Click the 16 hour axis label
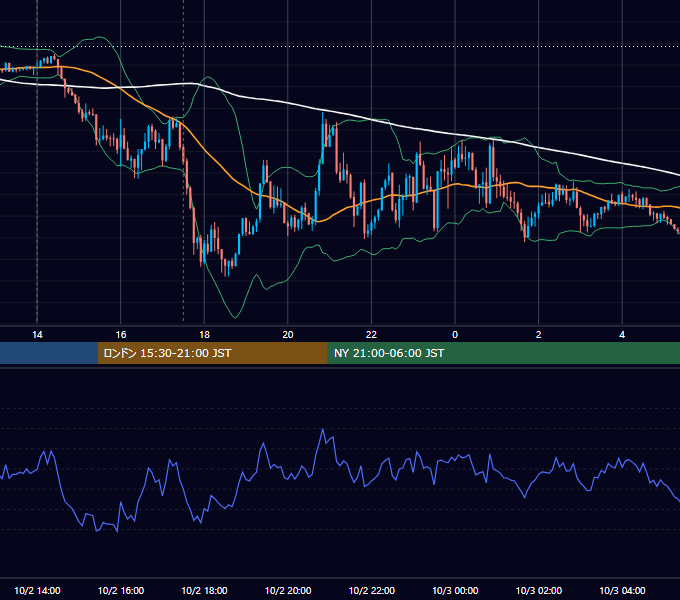 (121, 335)
